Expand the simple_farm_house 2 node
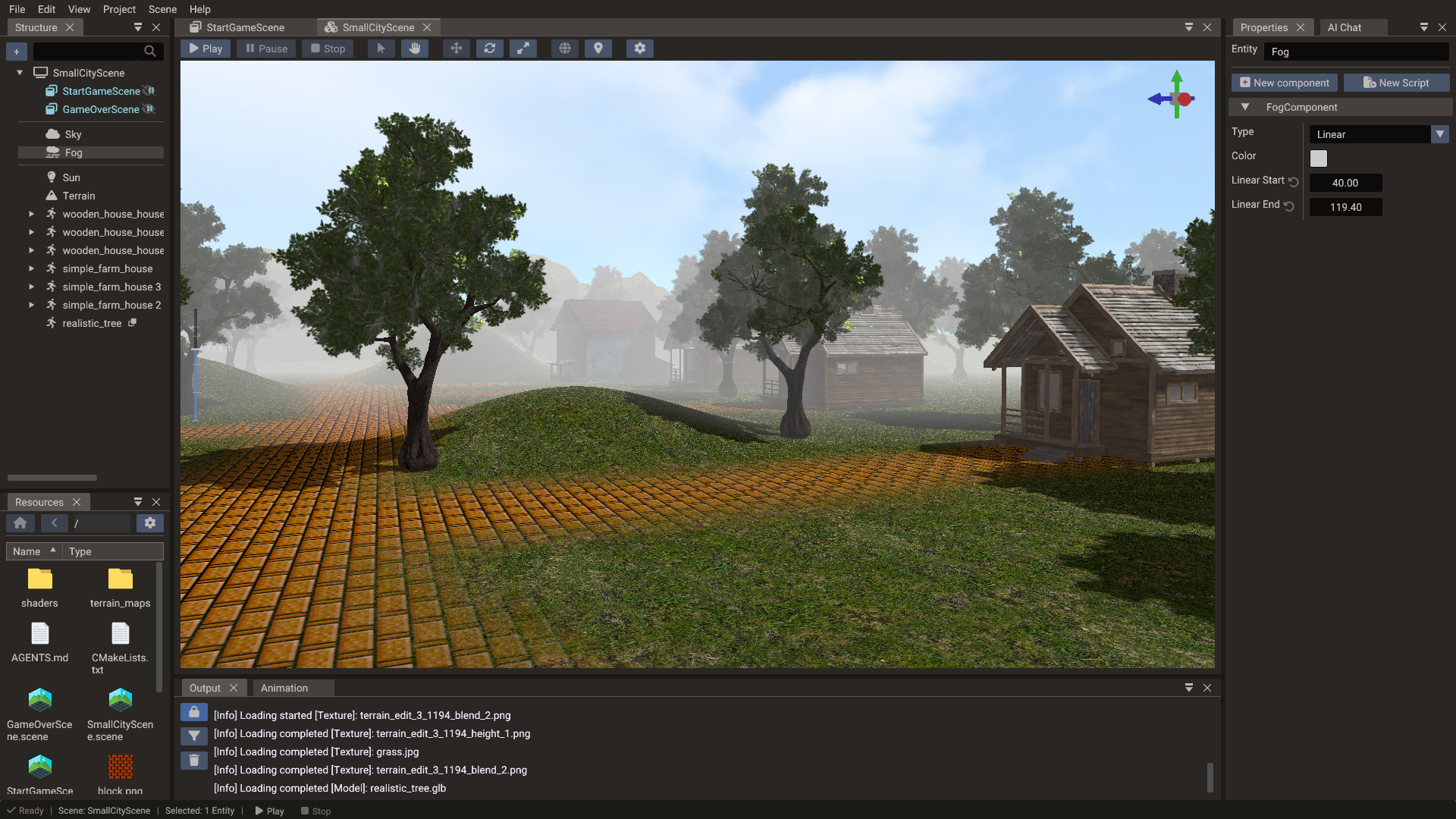The image size is (1456, 819). click(31, 305)
